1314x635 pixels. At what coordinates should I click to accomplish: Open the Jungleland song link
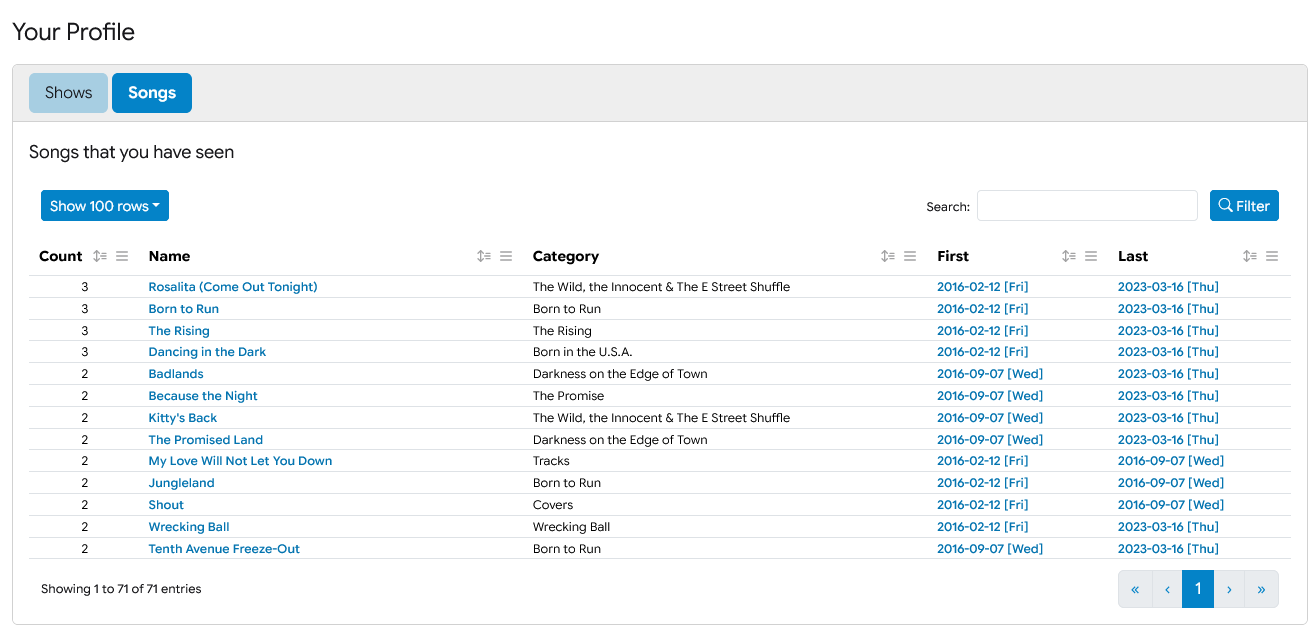click(x=181, y=483)
